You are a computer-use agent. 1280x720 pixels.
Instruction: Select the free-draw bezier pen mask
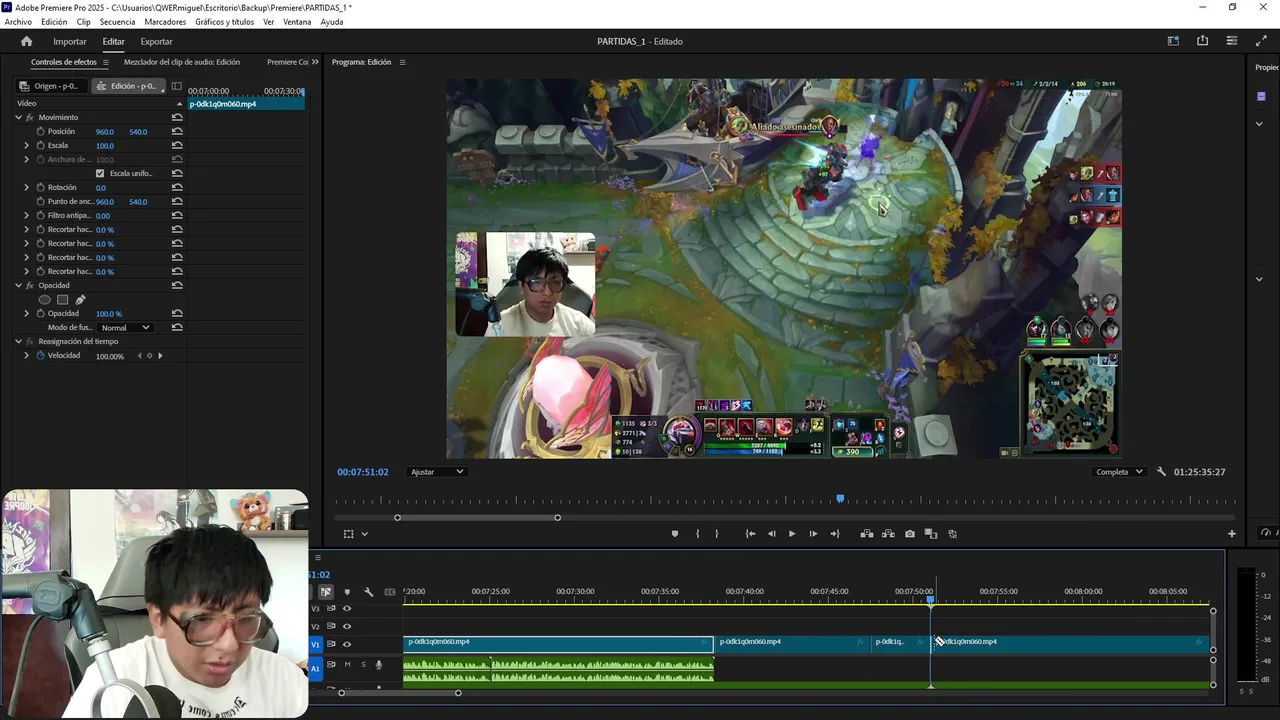pos(80,299)
